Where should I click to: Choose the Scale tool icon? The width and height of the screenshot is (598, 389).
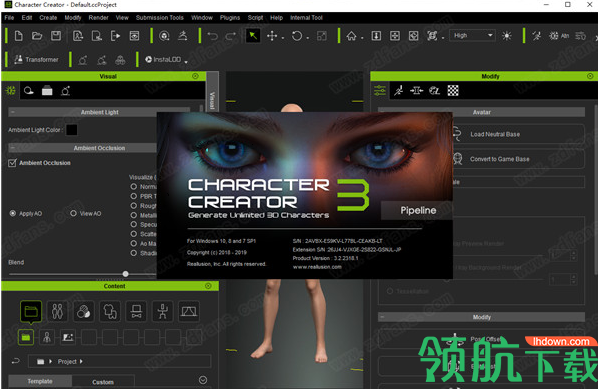click(x=322, y=36)
